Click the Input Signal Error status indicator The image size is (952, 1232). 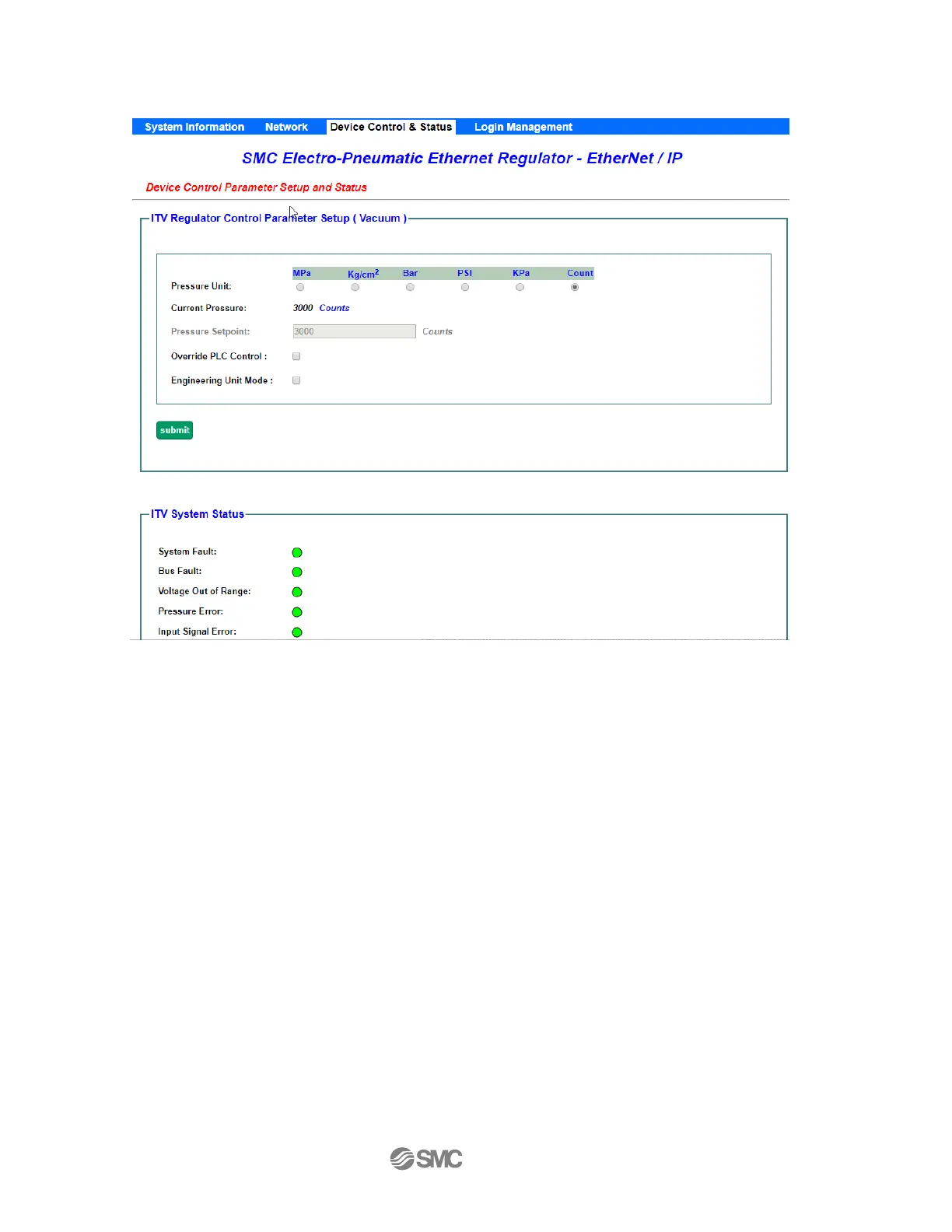tap(297, 632)
